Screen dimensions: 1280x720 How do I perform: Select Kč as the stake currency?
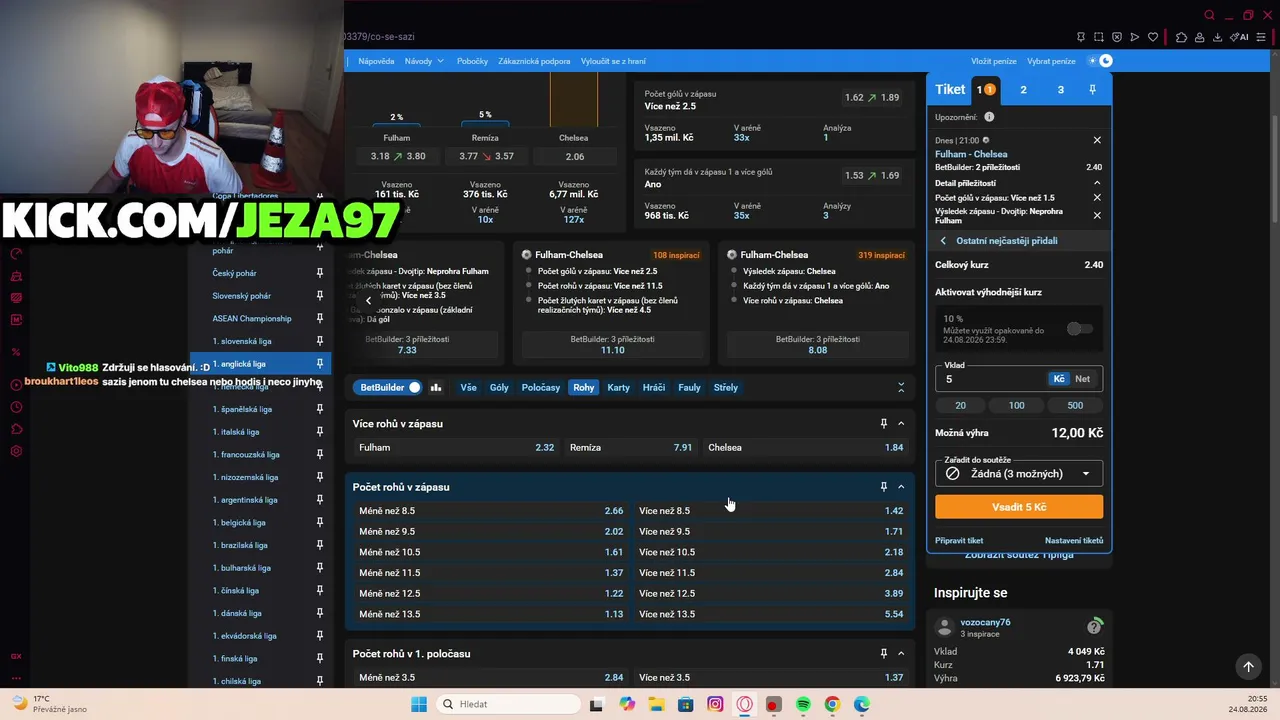coord(1059,379)
